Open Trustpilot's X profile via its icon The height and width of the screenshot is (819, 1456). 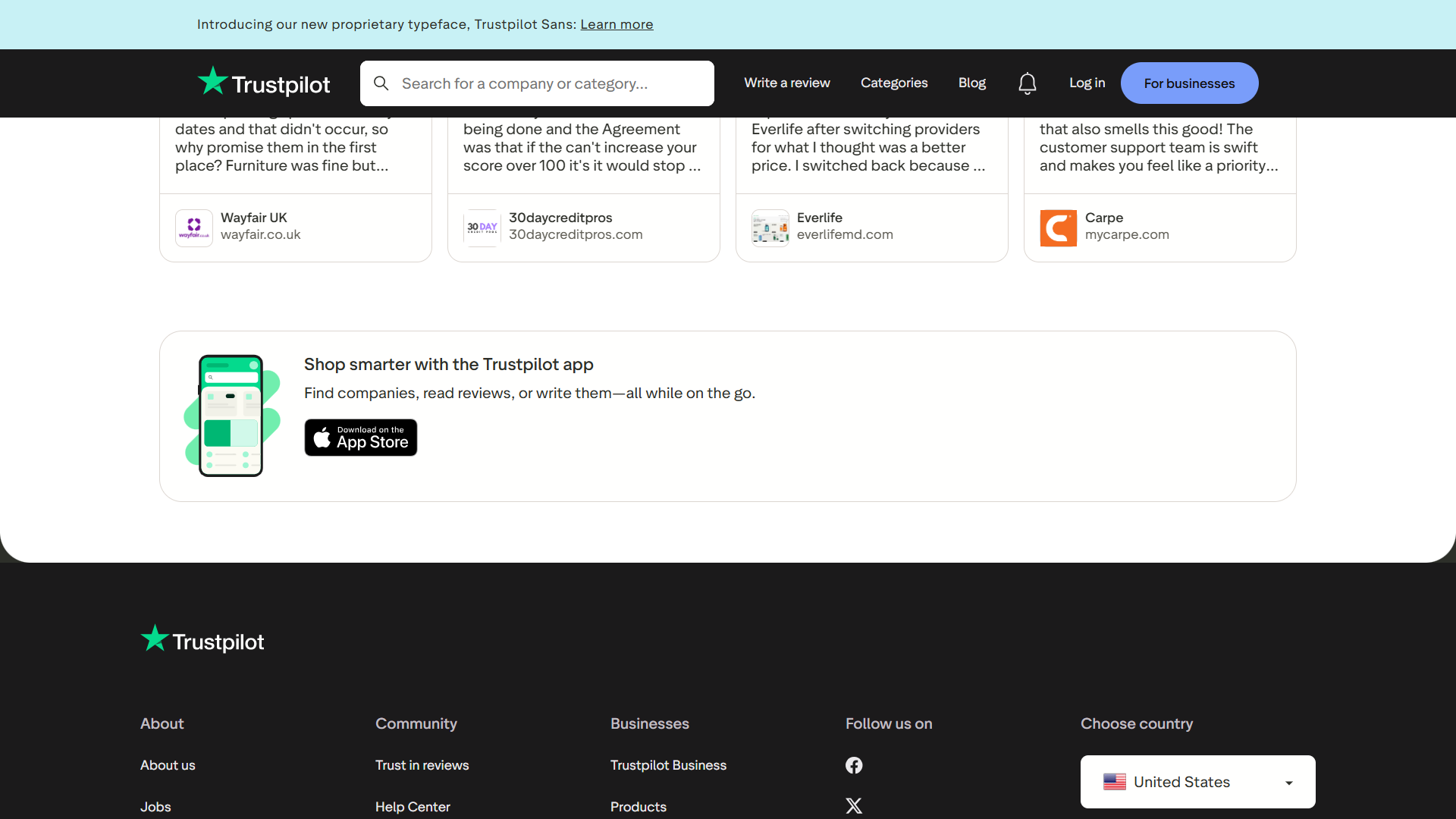coord(854,806)
